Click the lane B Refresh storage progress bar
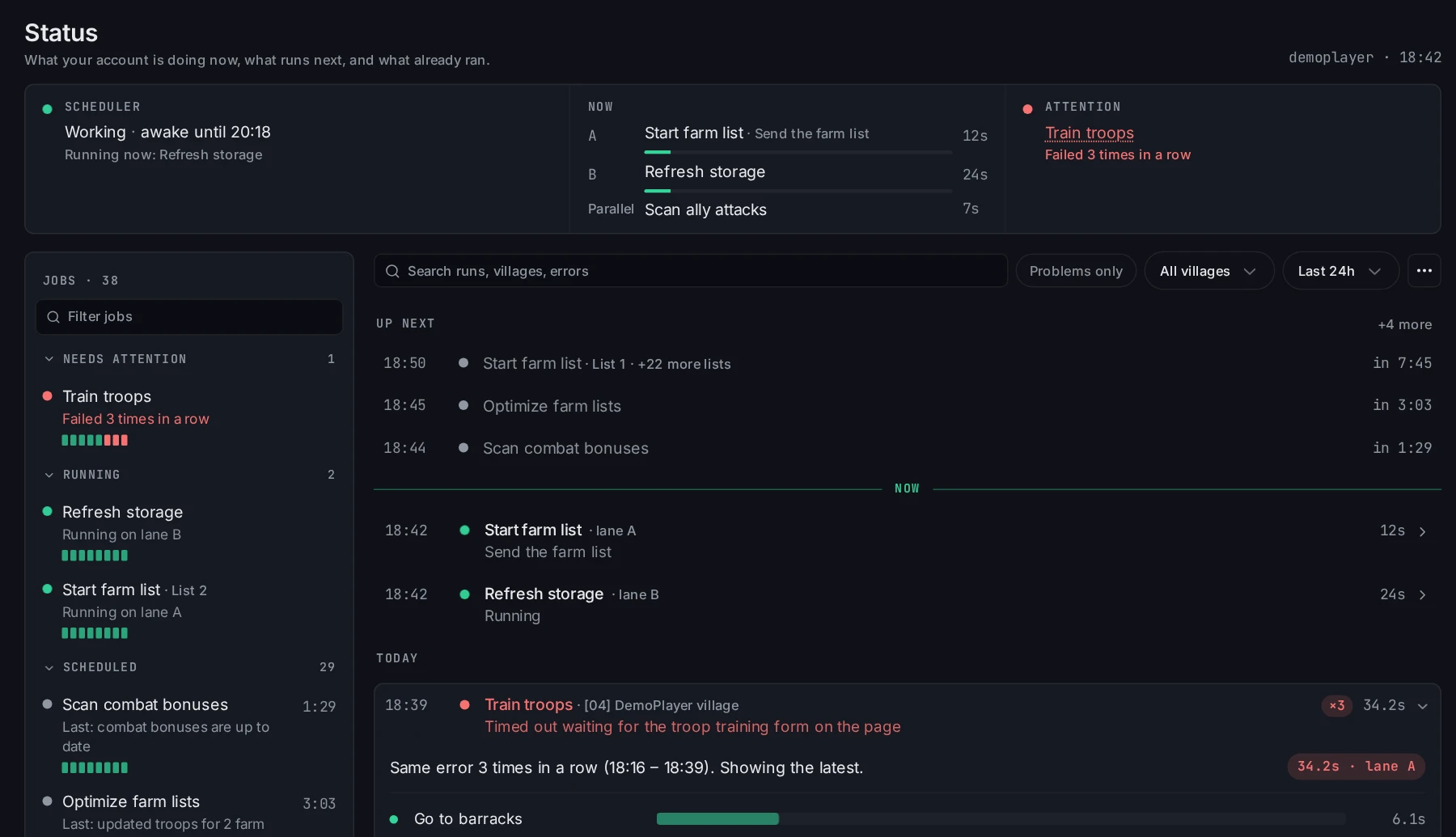This screenshot has height=837, width=1456. click(798, 191)
